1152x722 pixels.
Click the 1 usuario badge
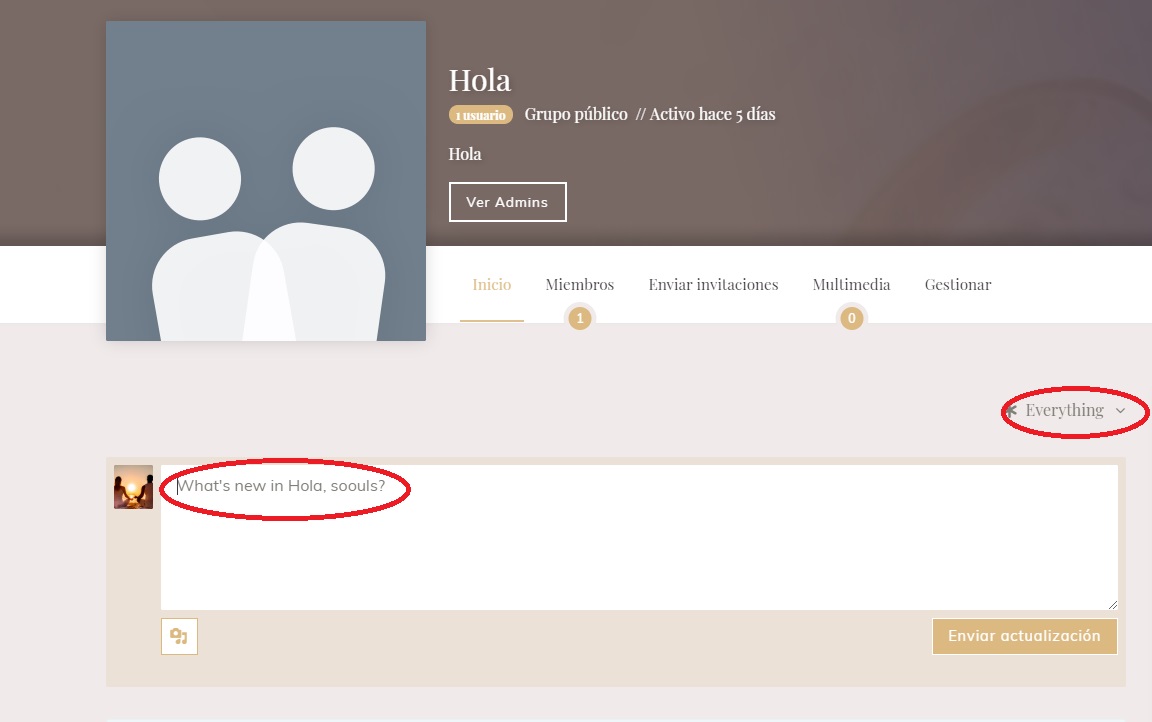pos(480,115)
